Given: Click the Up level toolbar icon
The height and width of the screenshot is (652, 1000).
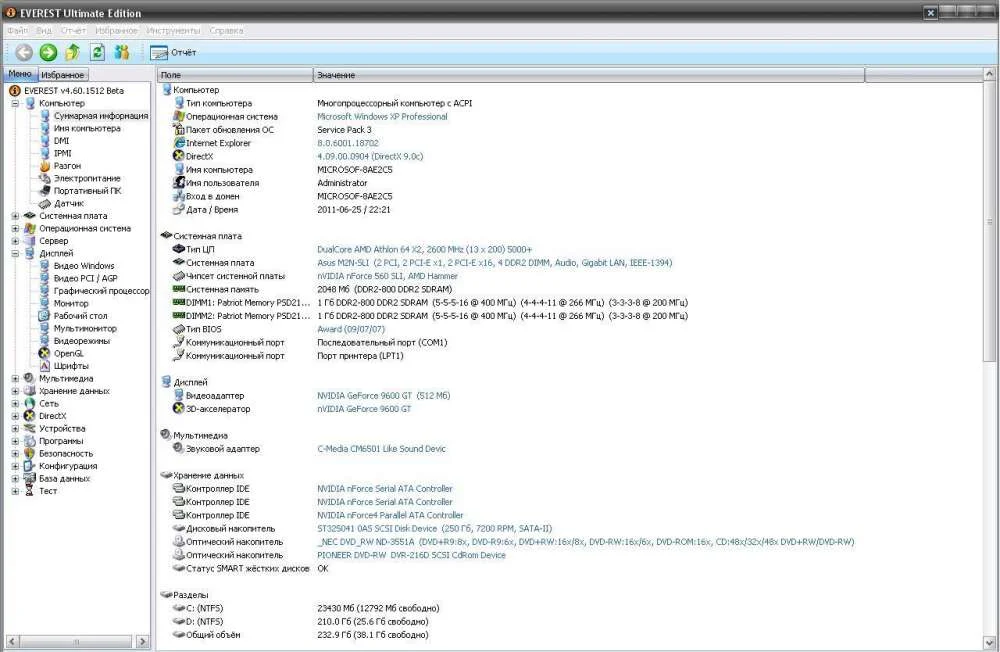Looking at the screenshot, I should coord(72,52).
